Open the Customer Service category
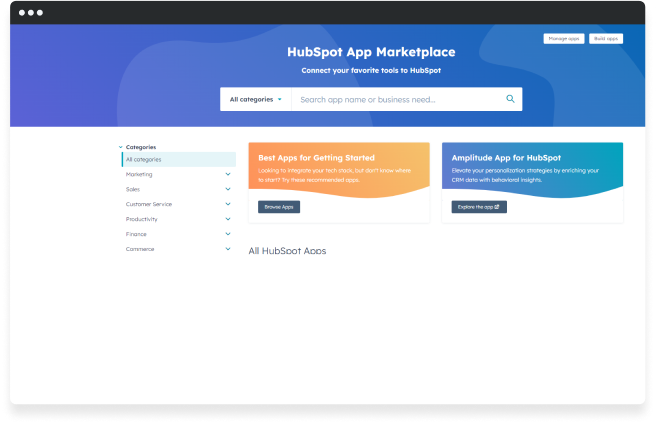The image size is (656, 425). (x=149, y=204)
